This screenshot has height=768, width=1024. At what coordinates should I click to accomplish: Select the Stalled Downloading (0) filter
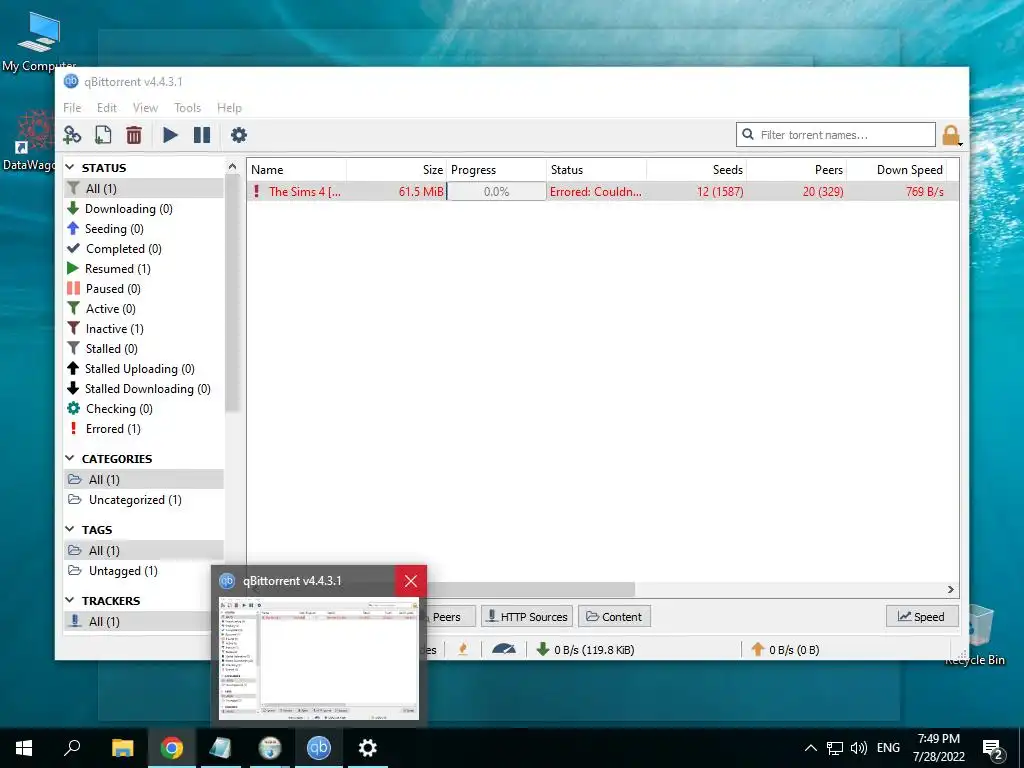(144, 389)
